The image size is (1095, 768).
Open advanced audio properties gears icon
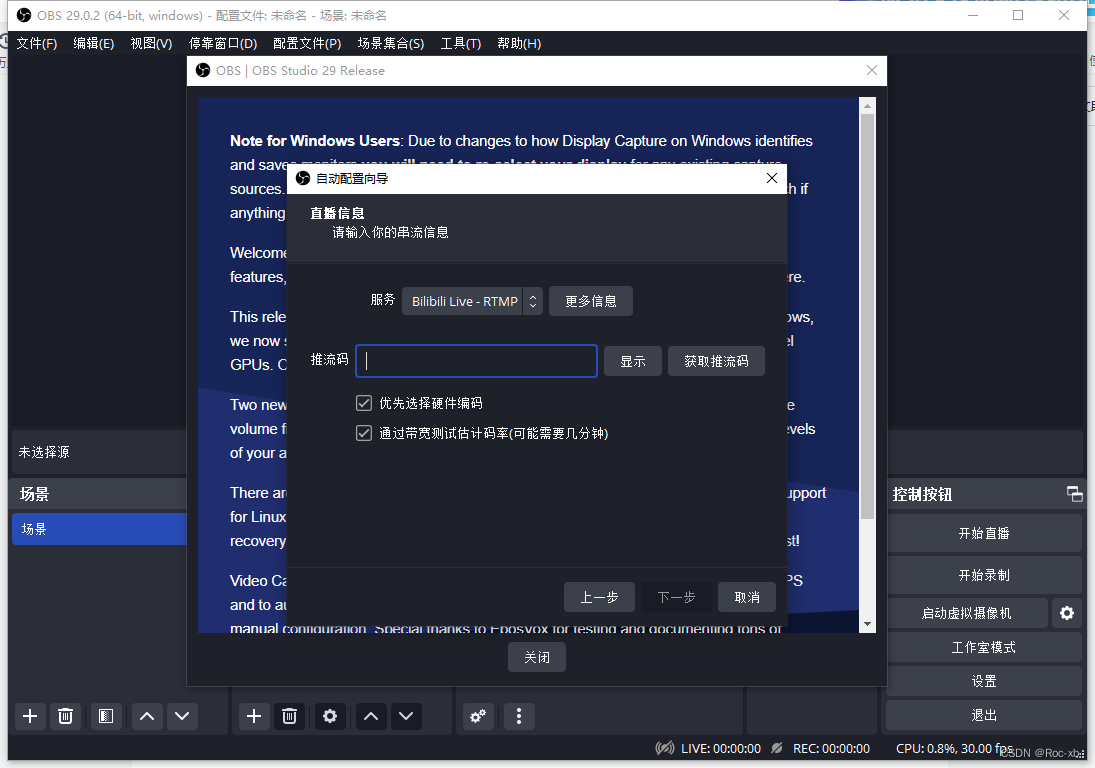click(x=478, y=716)
